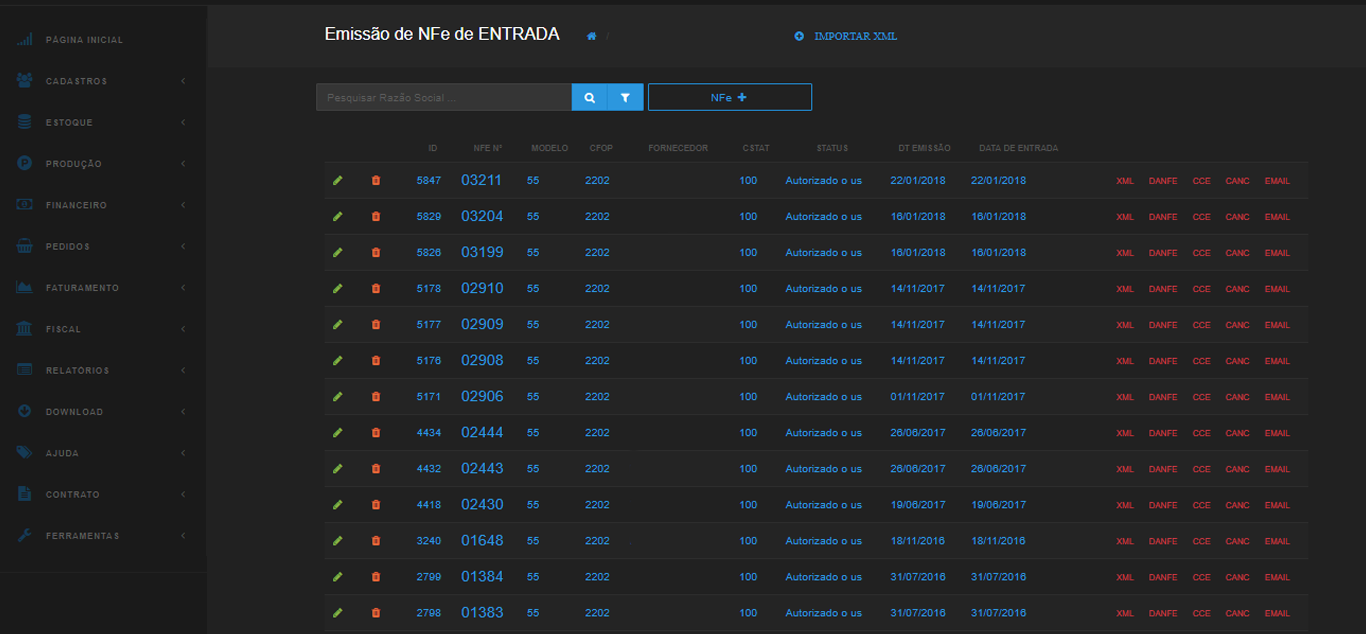Viewport: 1366px width, 634px height.
Task: Open DANFE for NFe 02908
Action: (x=1163, y=361)
